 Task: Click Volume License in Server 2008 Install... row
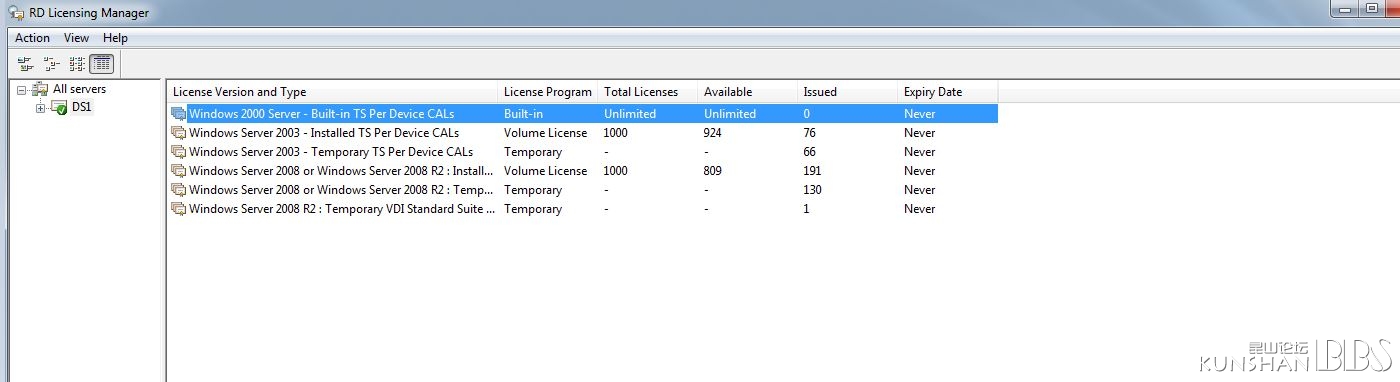click(x=545, y=171)
